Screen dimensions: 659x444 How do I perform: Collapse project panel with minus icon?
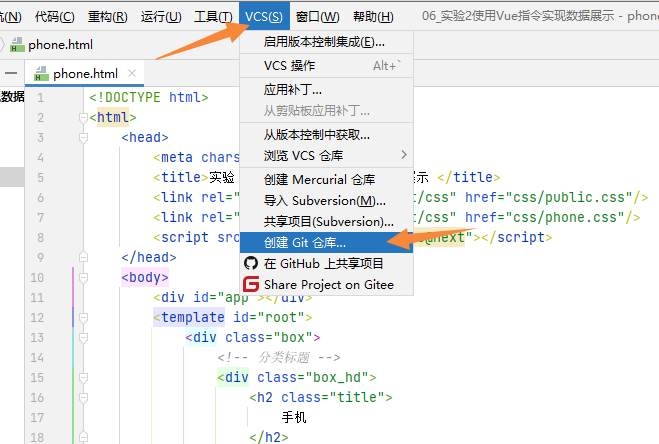11,73
